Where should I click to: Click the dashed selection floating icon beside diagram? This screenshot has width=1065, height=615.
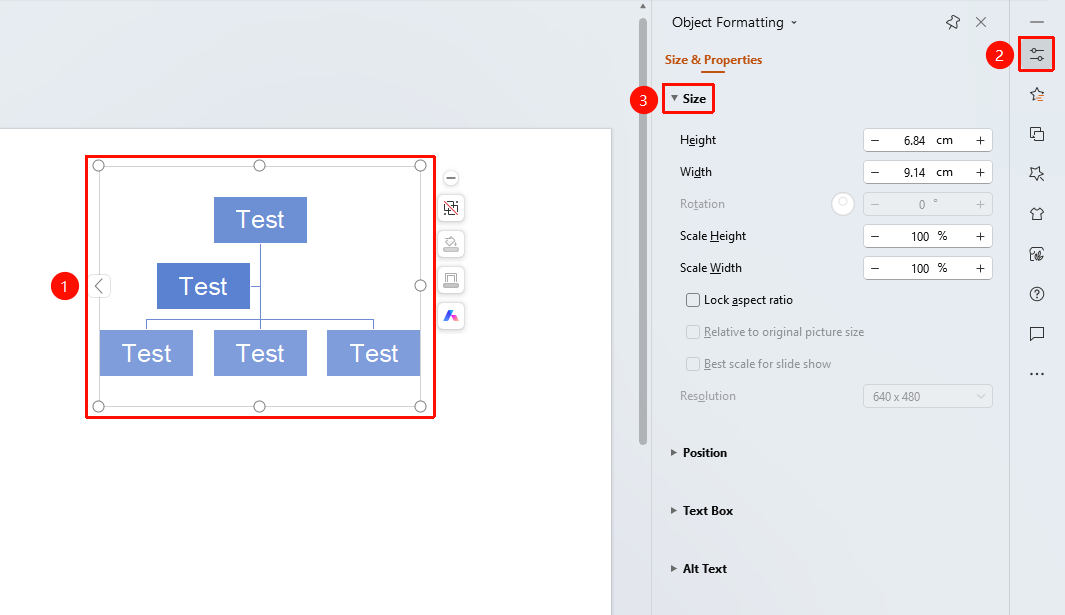tap(451, 208)
